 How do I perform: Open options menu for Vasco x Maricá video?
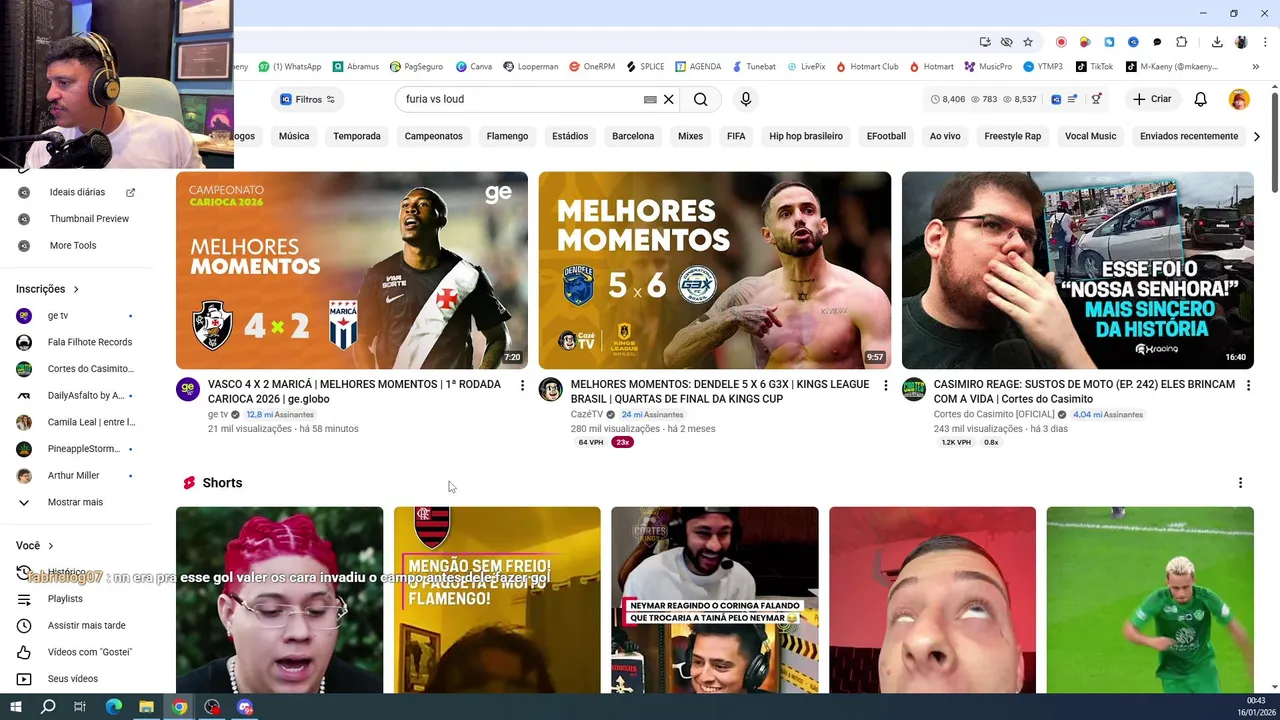pos(522,385)
